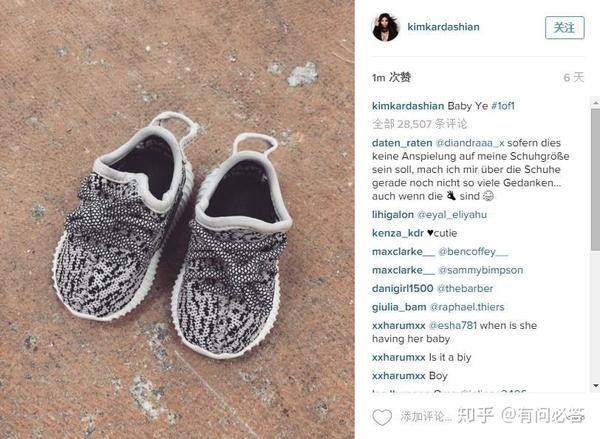
Task: Click the add comment input field
Action: pos(426,416)
